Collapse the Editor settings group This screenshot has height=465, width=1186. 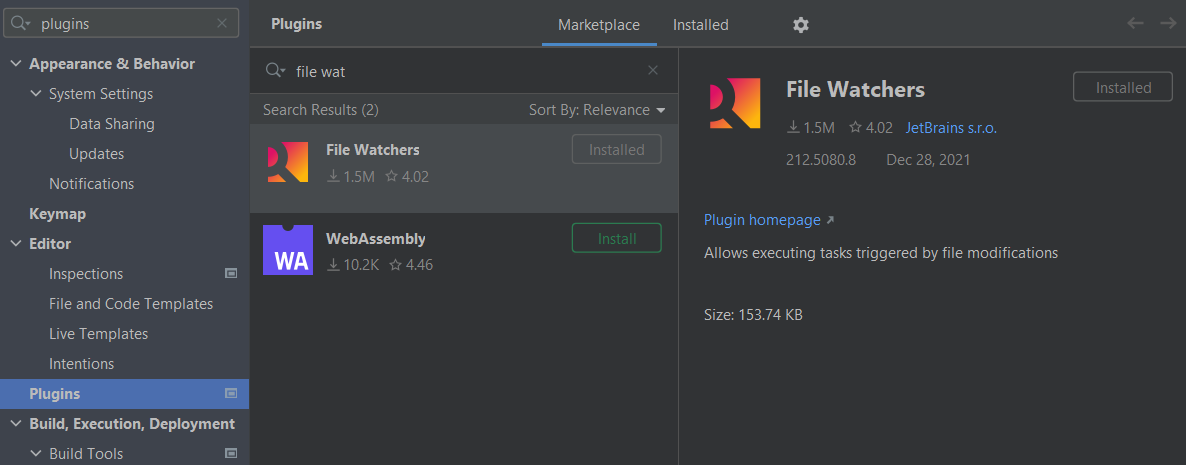[15, 244]
